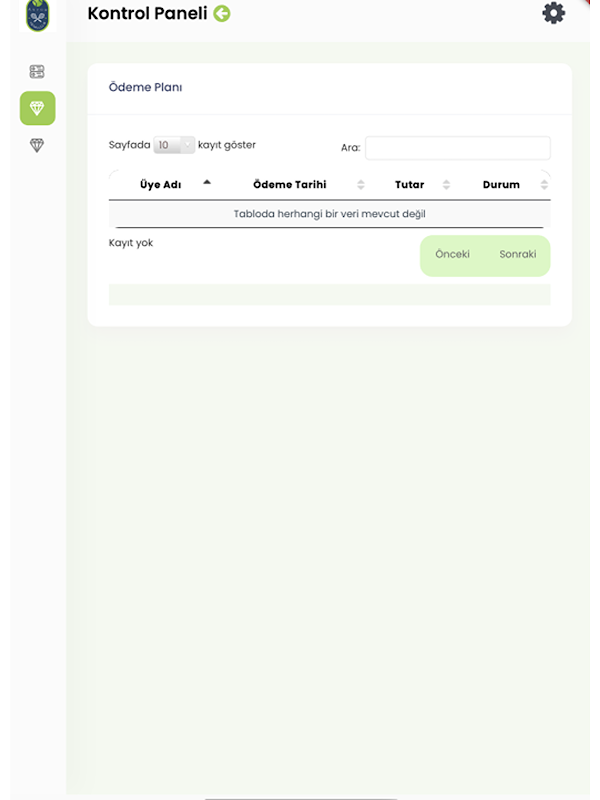Click the pale green bar below the pagination
This screenshot has height=800, width=600.
(x=330, y=294)
